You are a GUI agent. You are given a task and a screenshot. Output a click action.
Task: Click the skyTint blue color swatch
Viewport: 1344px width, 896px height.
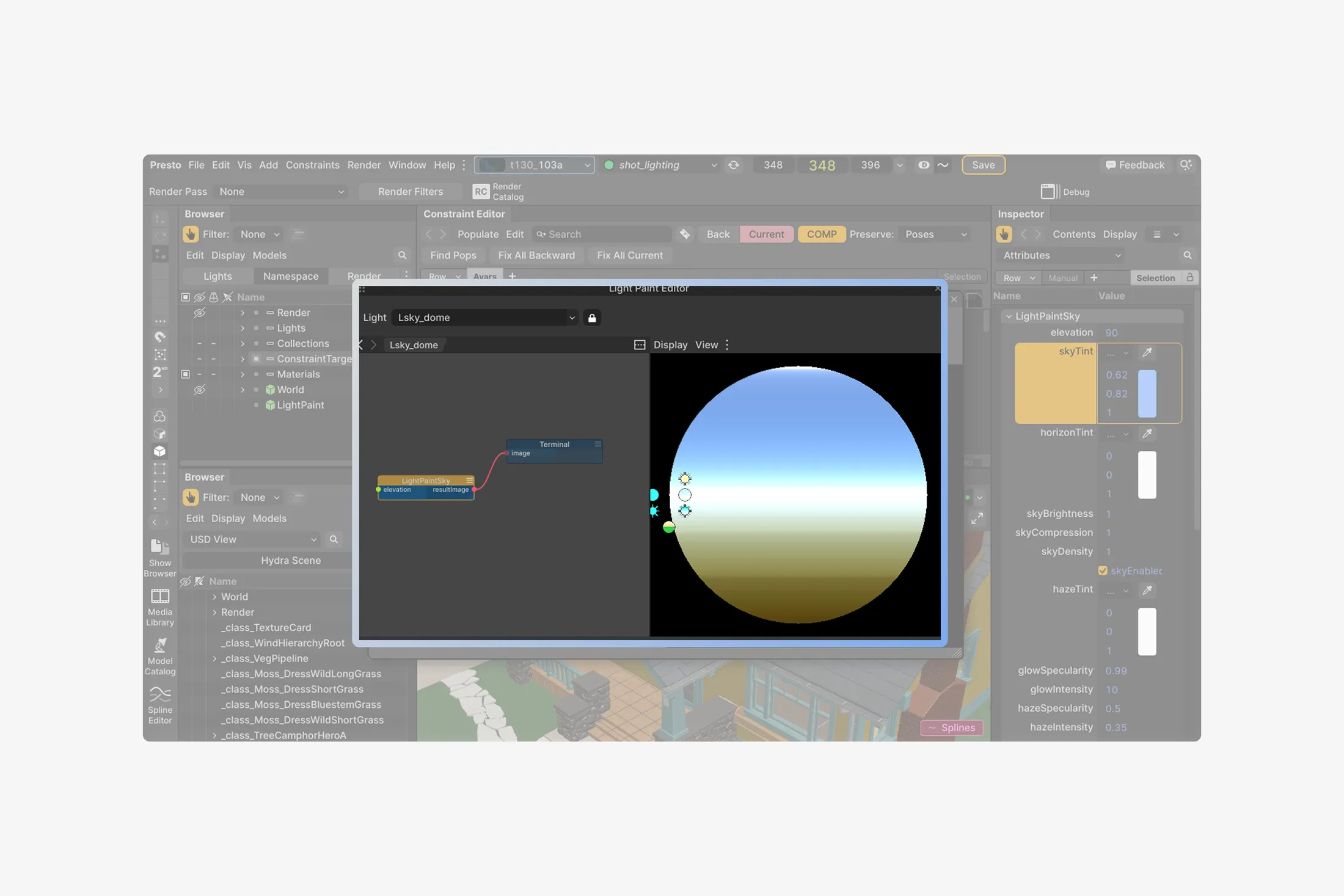point(1147,394)
